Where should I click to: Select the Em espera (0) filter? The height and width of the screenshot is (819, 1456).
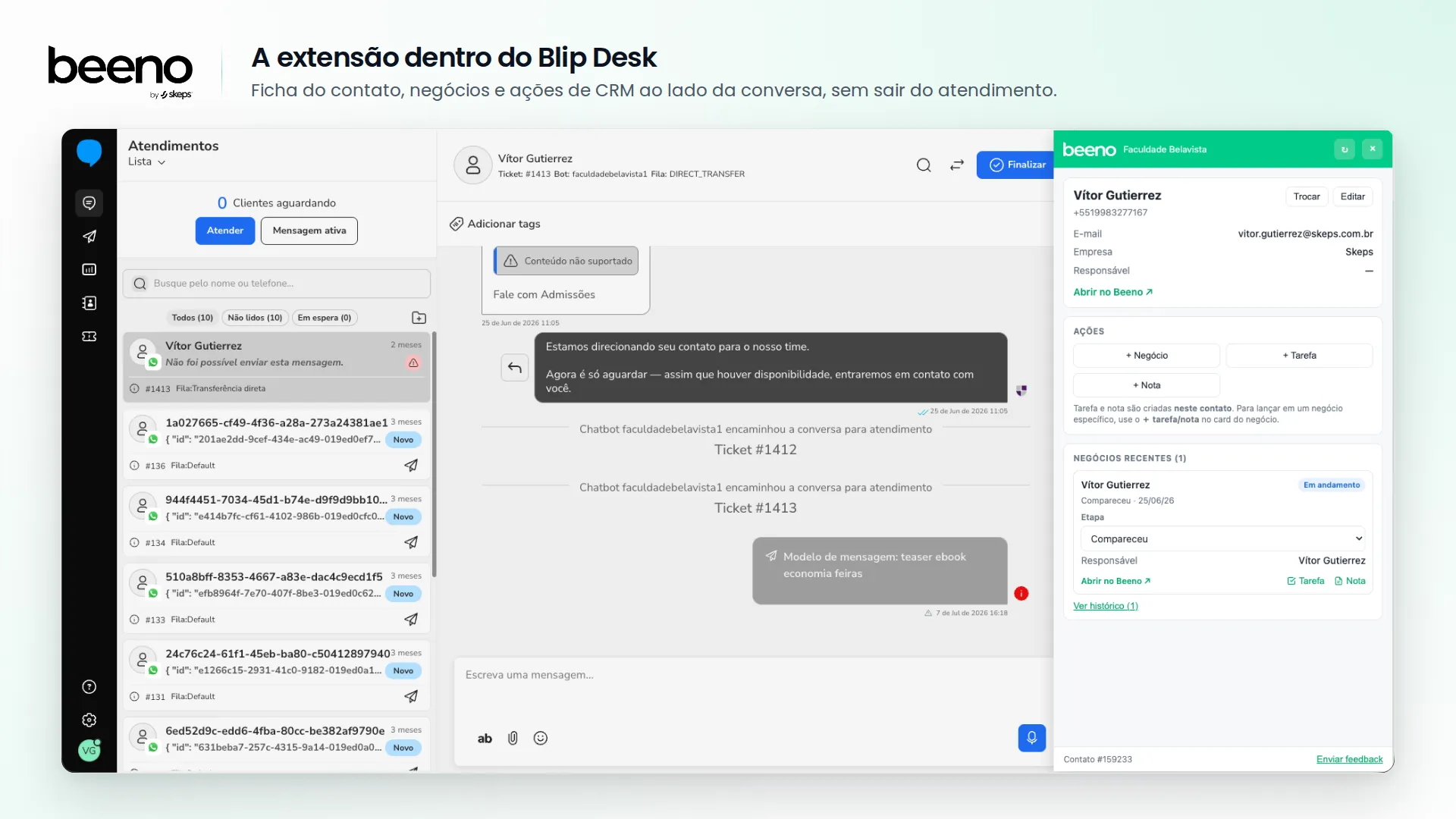[325, 318]
